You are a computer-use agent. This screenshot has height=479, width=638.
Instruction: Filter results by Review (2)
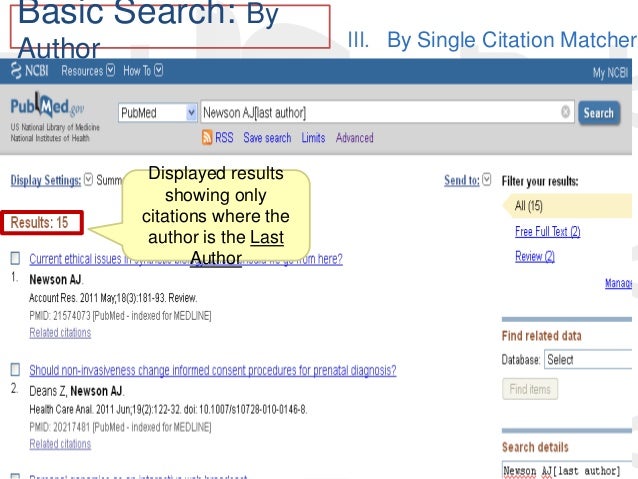535,256
